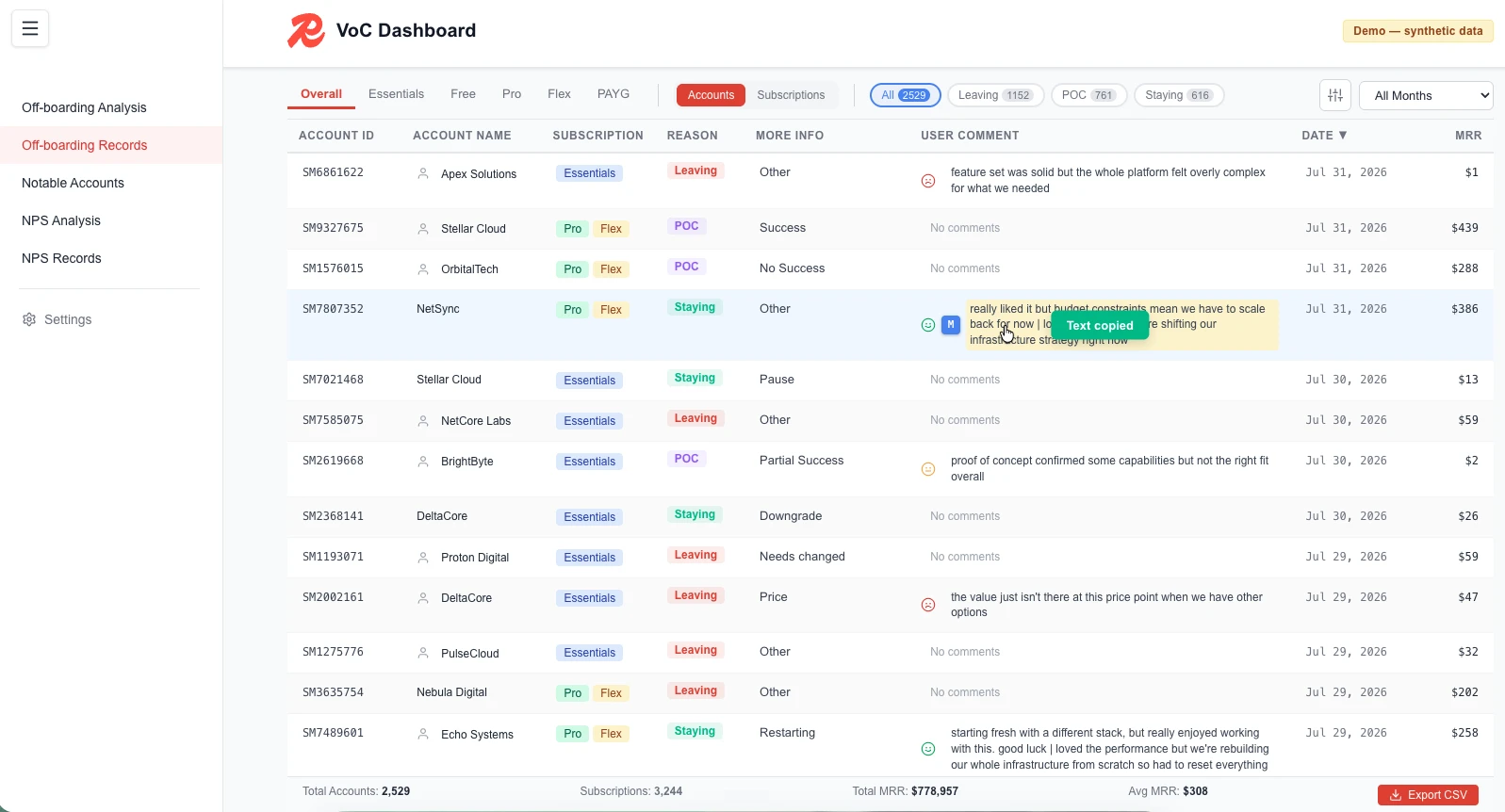
Task: Select the Overall tab
Action: (321, 94)
